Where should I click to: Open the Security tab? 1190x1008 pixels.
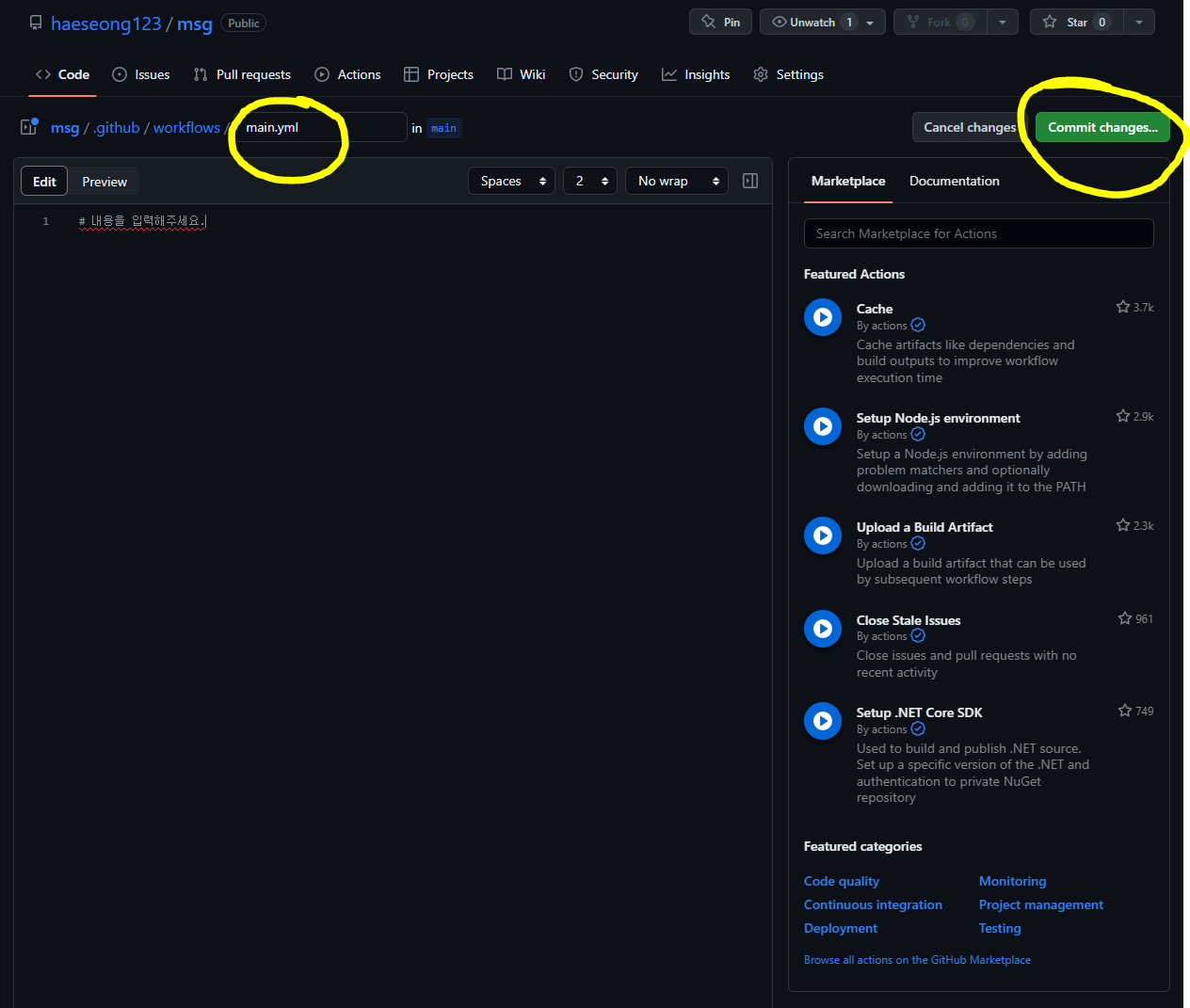pyautogui.click(x=603, y=74)
